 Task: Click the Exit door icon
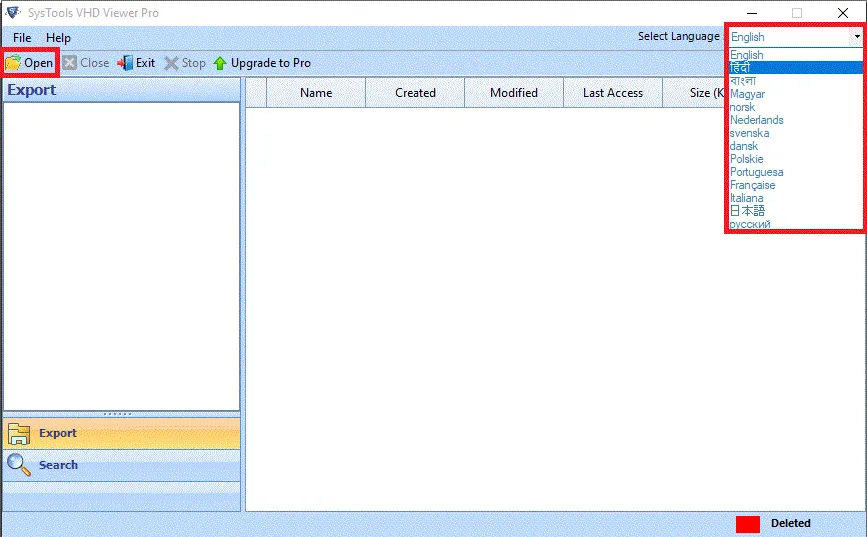125,63
